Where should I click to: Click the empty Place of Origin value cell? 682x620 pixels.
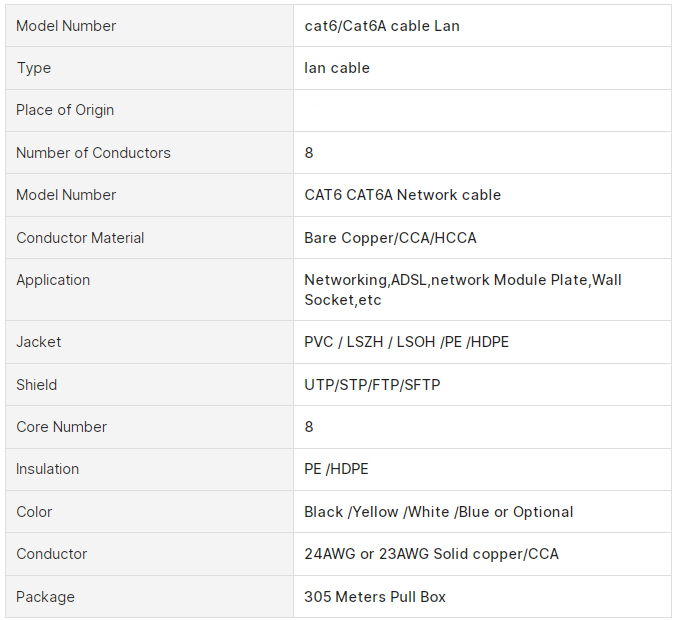point(482,111)
